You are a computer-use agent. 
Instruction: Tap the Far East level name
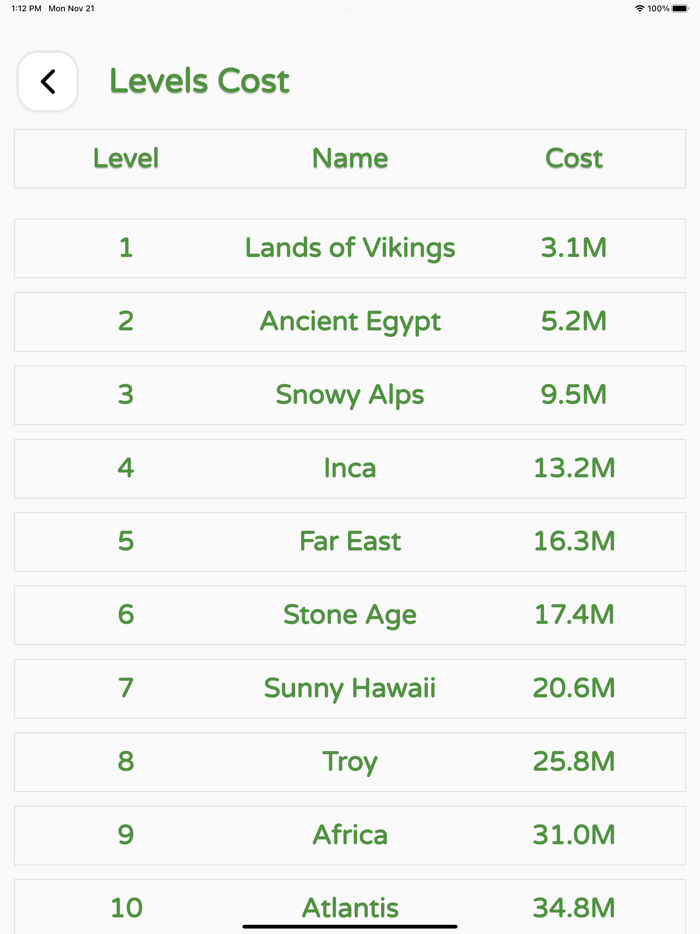(350, 542)
